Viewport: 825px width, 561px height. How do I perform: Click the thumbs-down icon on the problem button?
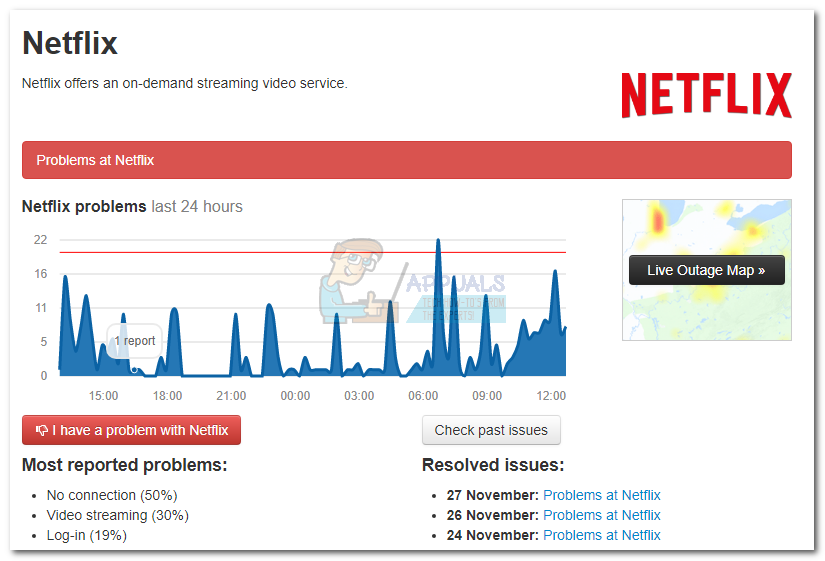pos(42,430)
